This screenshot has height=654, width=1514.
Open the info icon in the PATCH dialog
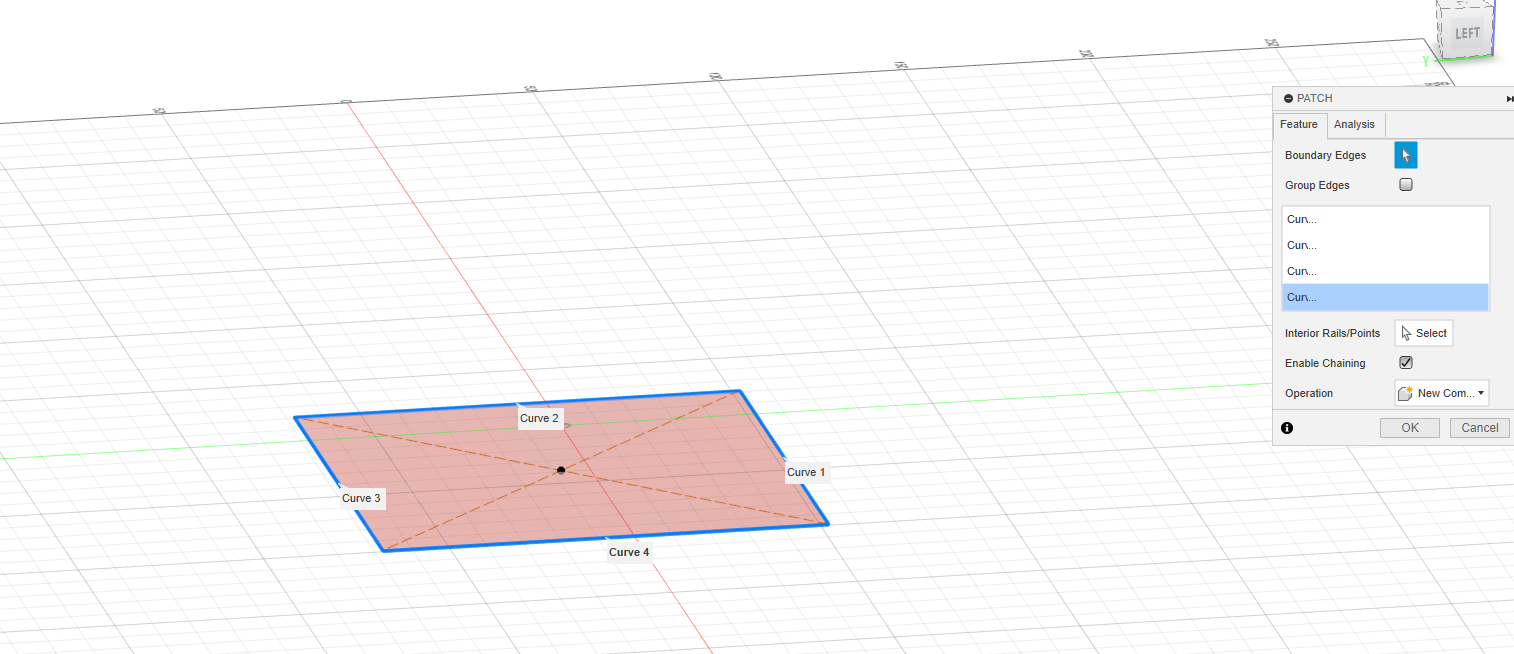[1287, 428]
